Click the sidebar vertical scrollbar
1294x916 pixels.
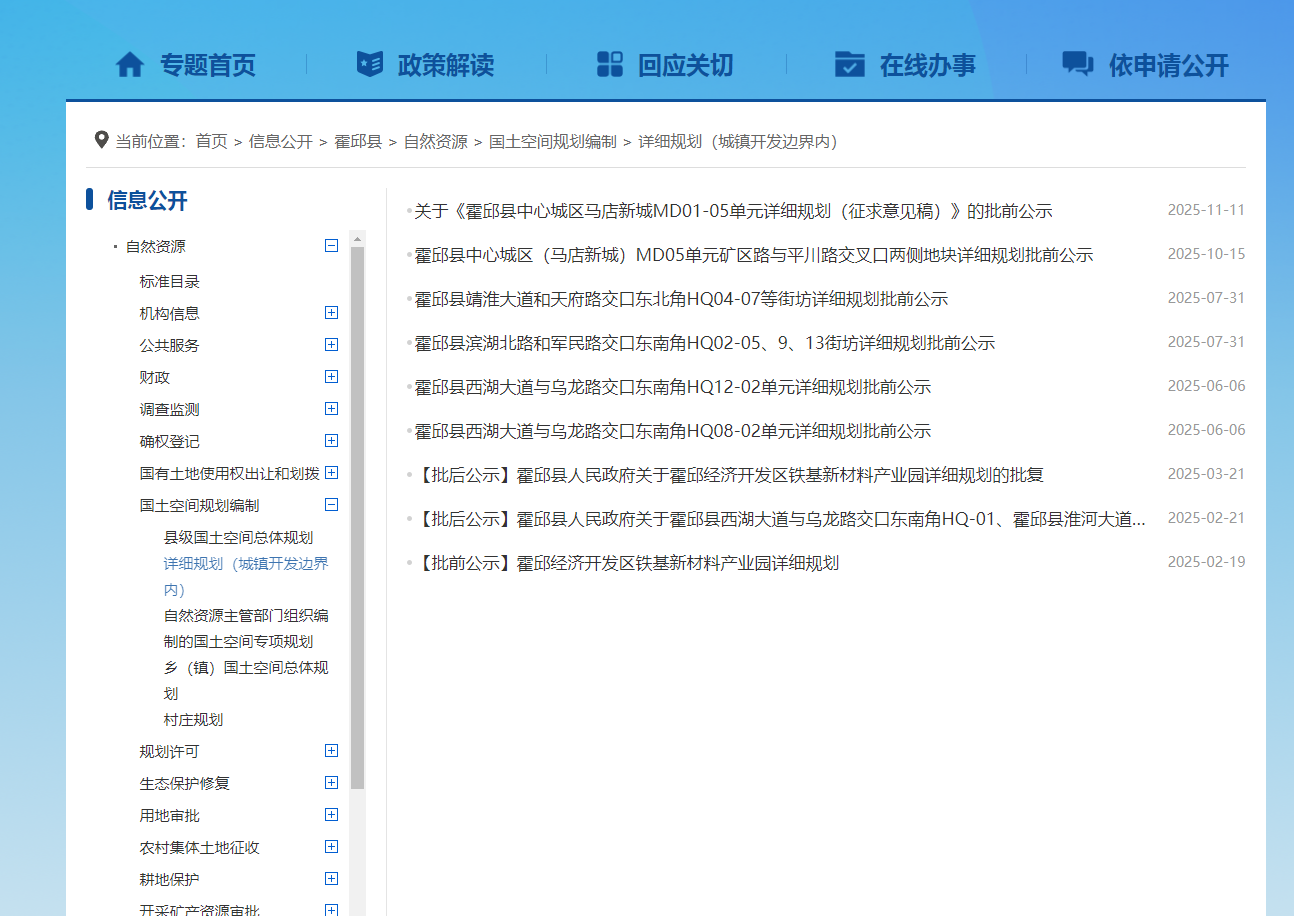[x=357, y=500]
